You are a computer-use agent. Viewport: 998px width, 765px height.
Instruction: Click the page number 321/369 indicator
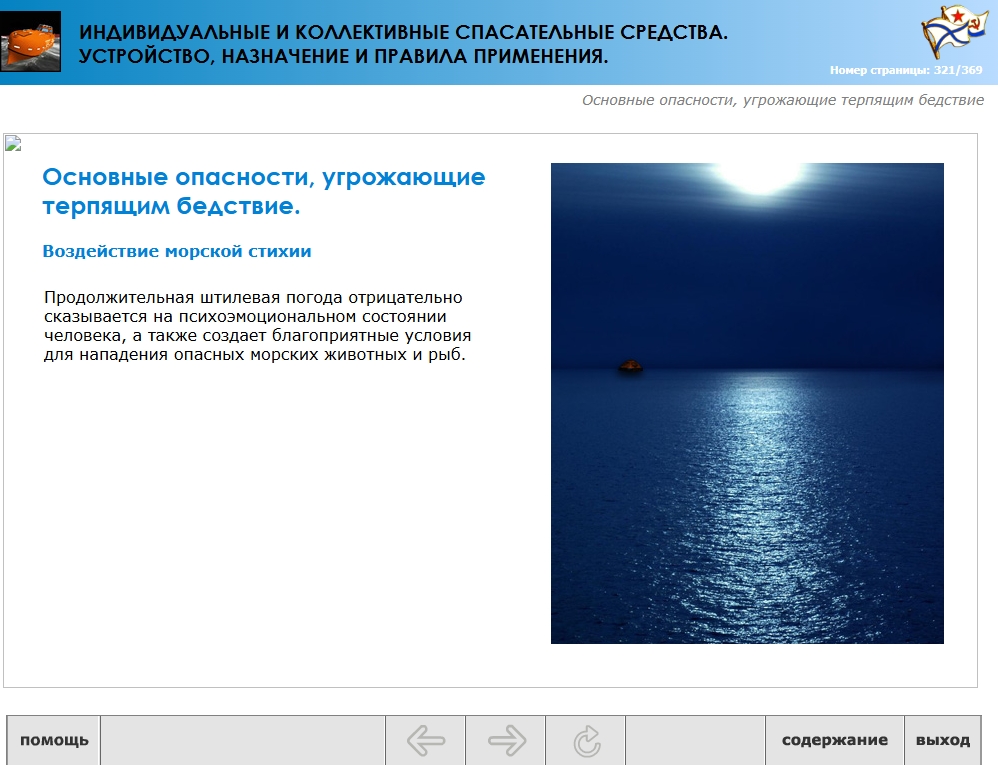coord(905,70)
